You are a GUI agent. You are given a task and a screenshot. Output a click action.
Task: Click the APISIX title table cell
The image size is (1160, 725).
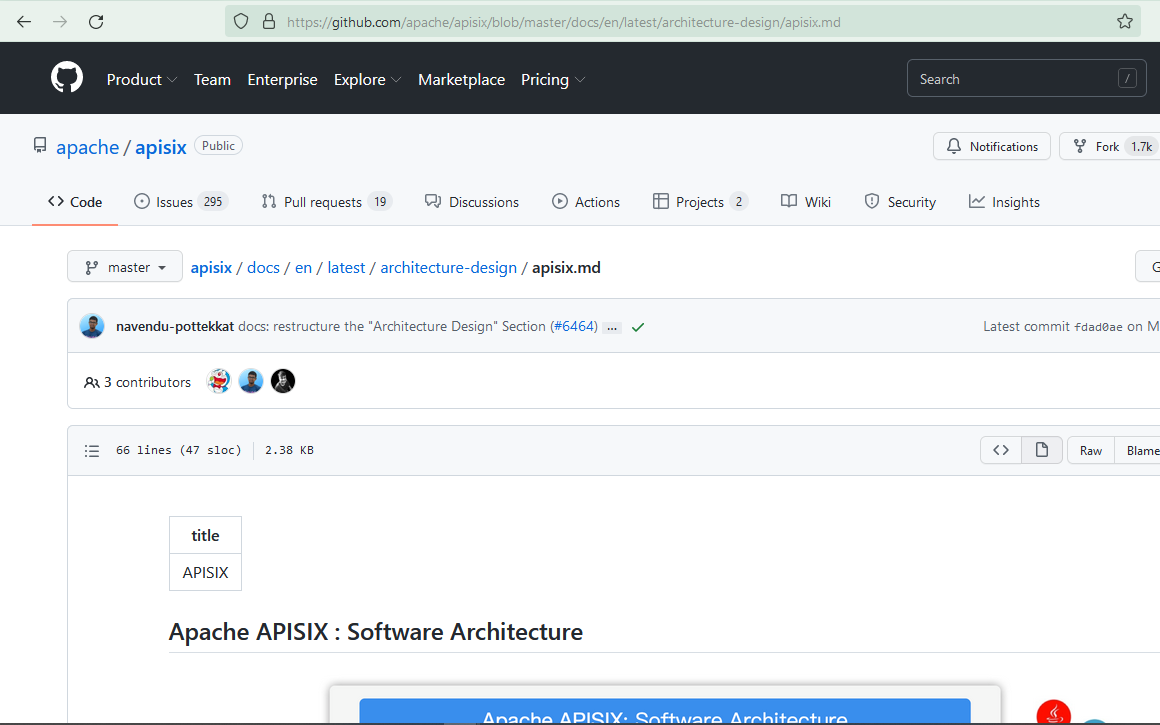tap(205, 573)
